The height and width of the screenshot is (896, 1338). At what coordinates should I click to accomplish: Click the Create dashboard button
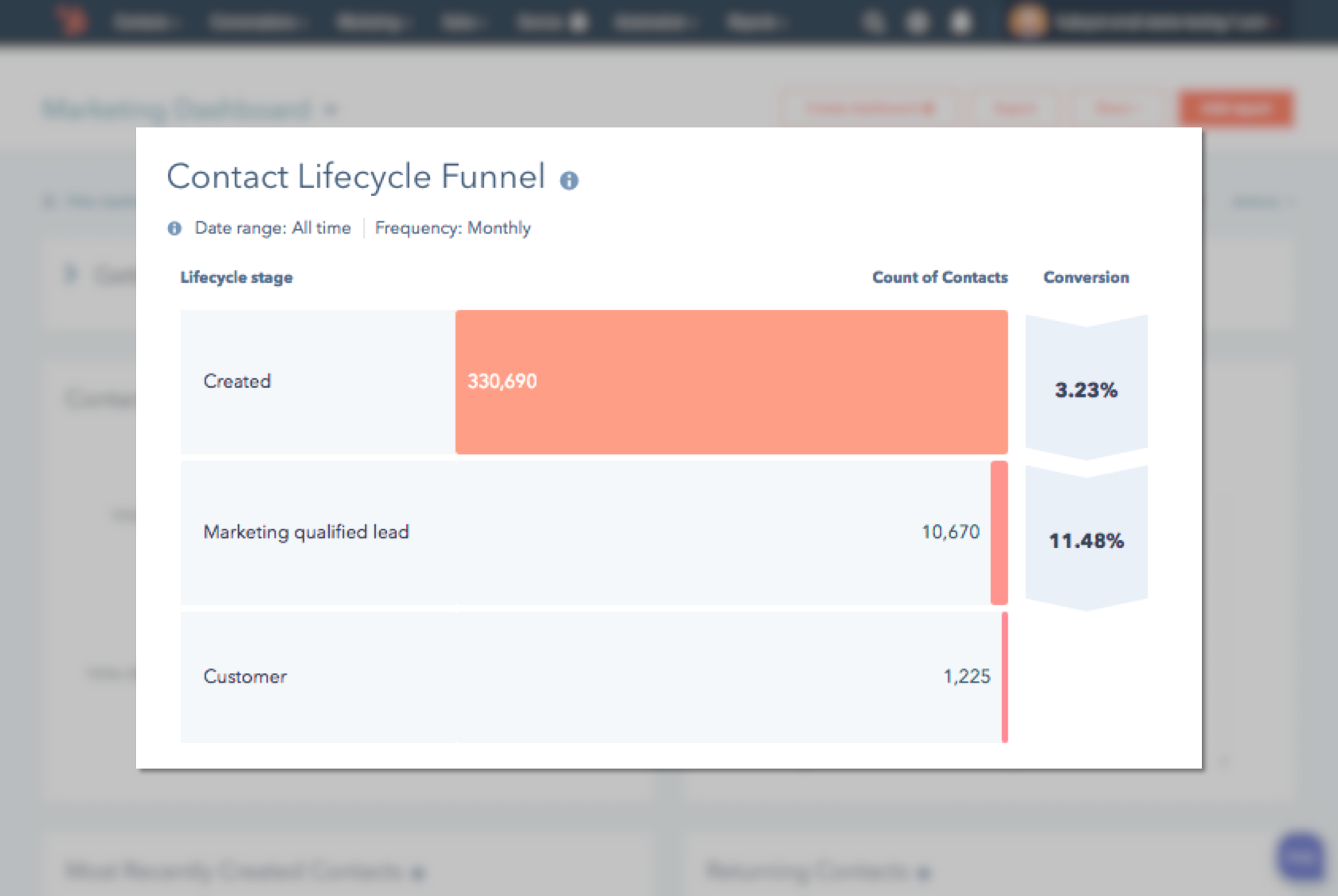(x=868, y=109)
